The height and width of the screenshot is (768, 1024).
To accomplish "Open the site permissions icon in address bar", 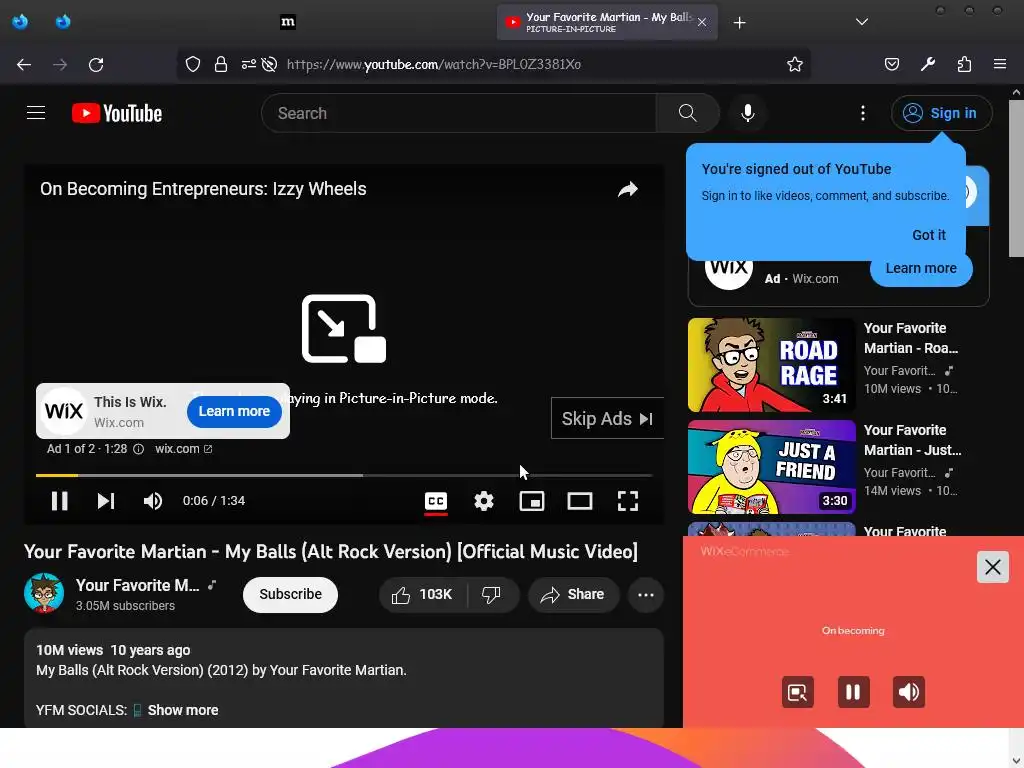I will (248, 64).
